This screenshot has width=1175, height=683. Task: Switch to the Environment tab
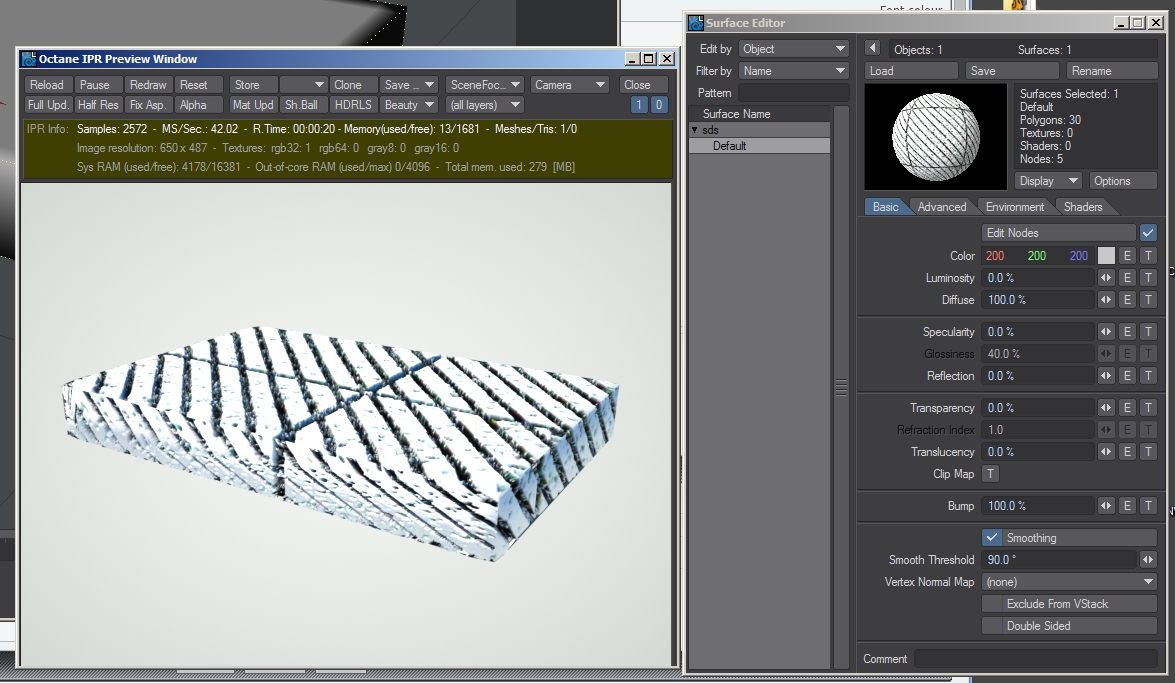[x=1015, y=207]
